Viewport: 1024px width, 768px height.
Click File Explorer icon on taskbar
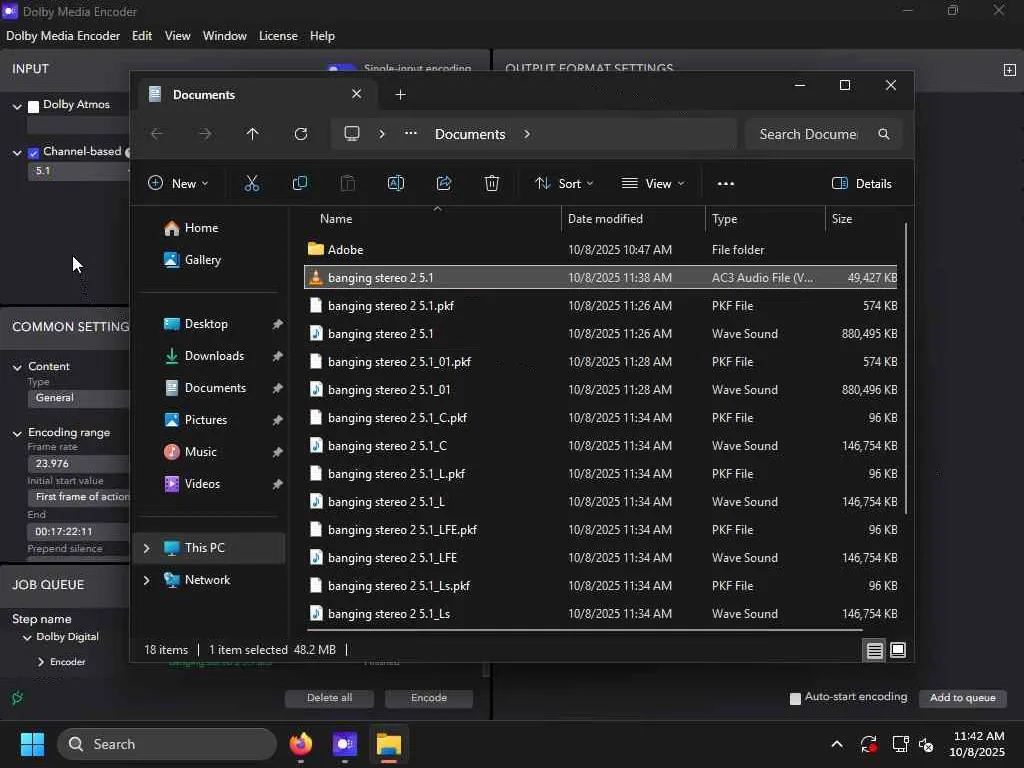click(389, 744)
